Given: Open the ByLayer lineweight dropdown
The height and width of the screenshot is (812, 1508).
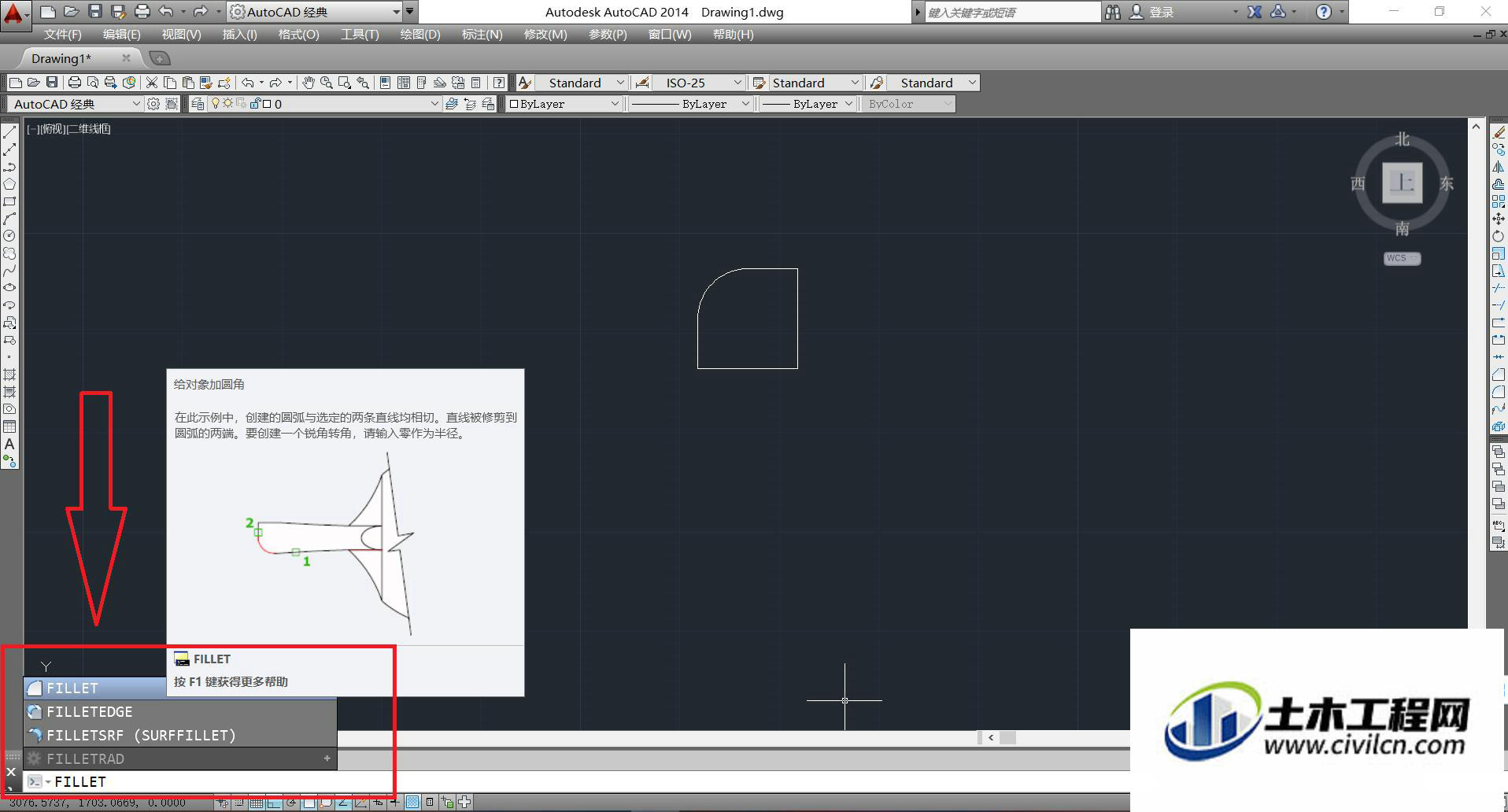Looking at the screenshot, I should (x=808, y=104).
